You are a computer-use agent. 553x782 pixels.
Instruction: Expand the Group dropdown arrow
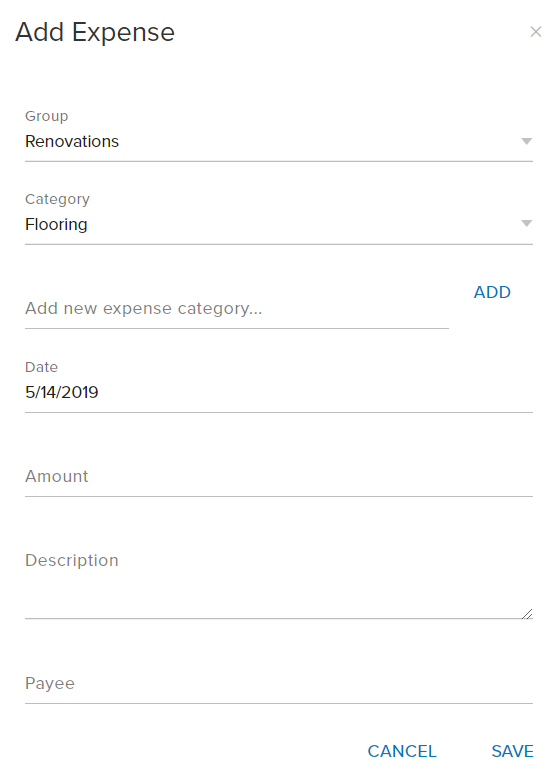click(x=527, y=142)
